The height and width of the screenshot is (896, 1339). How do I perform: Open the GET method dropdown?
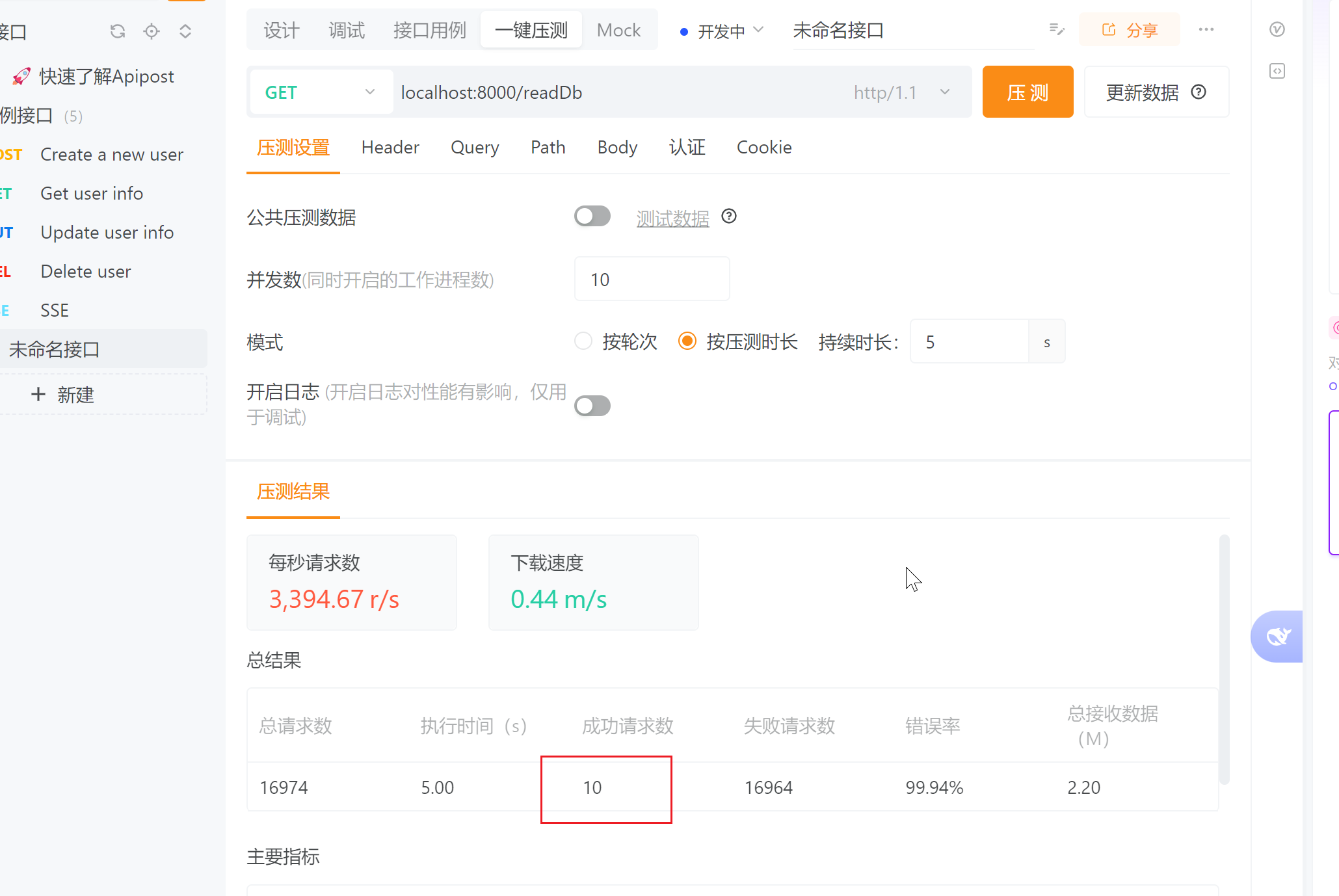(321, 92)
